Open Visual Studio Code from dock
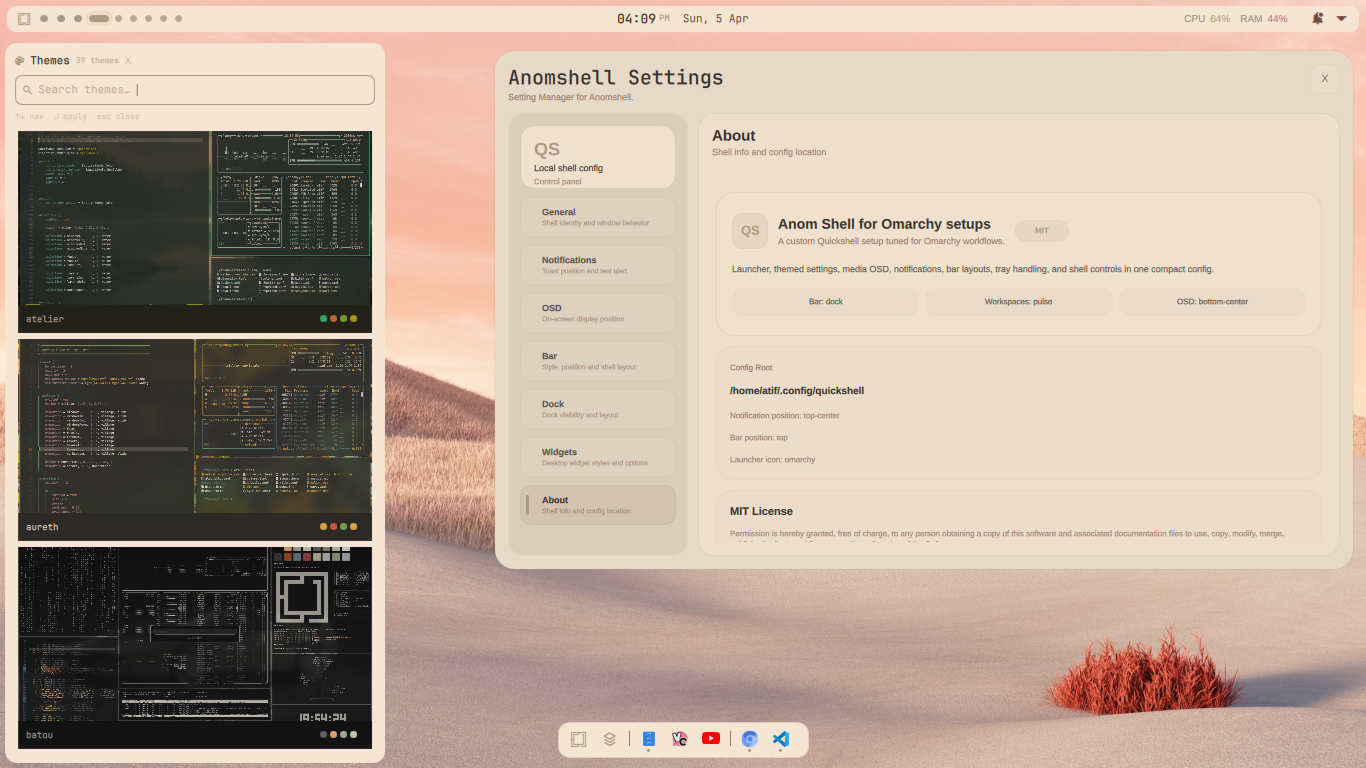 [x=781, y=739]
